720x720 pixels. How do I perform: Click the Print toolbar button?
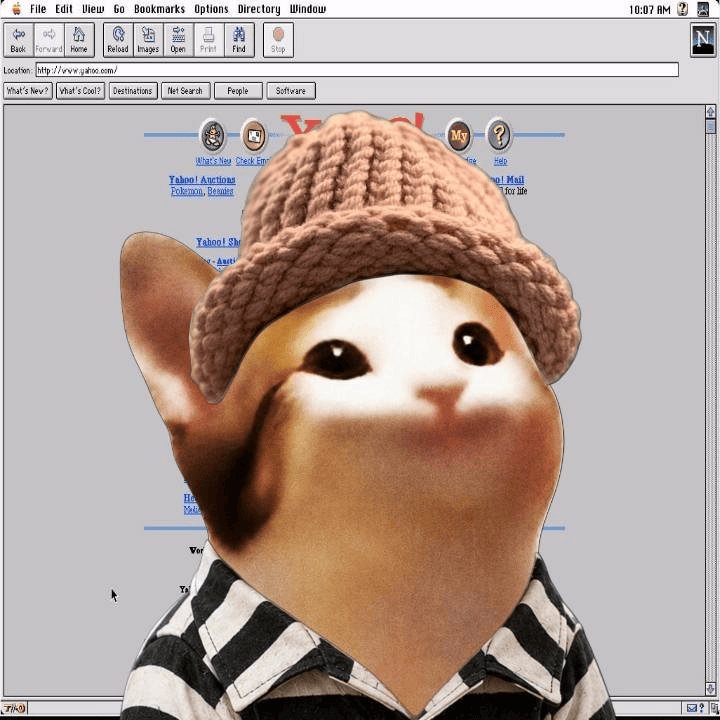coord(208,40)
